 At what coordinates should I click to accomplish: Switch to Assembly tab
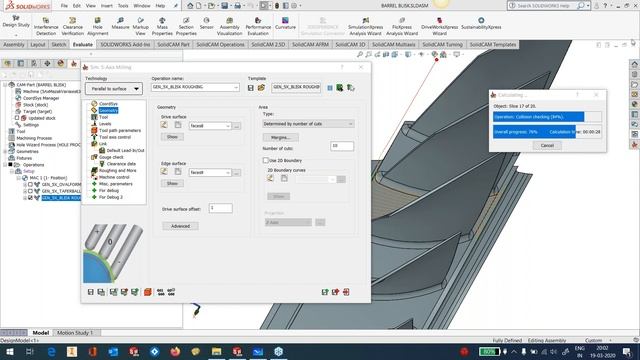click(x=14, y=44)
